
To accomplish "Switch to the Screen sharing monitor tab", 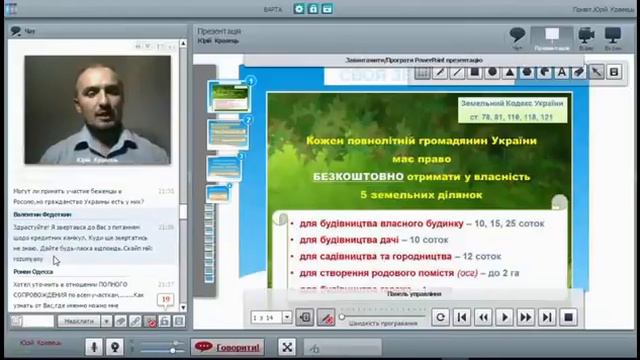I will (x=613, y=38).
